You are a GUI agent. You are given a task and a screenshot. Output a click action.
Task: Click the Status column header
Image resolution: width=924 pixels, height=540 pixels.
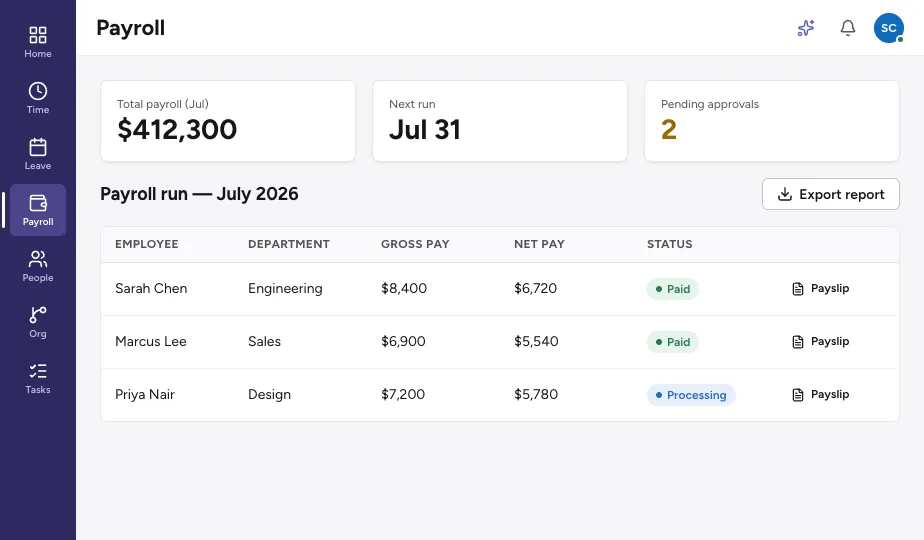coord(669,244)
